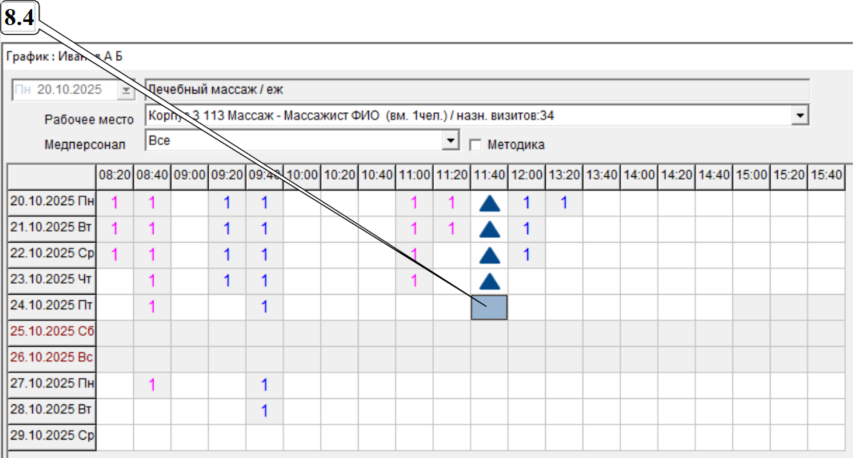Image resolution: width=853 pixels, height=458 pixels.
Task: Click the 11:00 slot on 22.10.2025
Action: (414, 255)
